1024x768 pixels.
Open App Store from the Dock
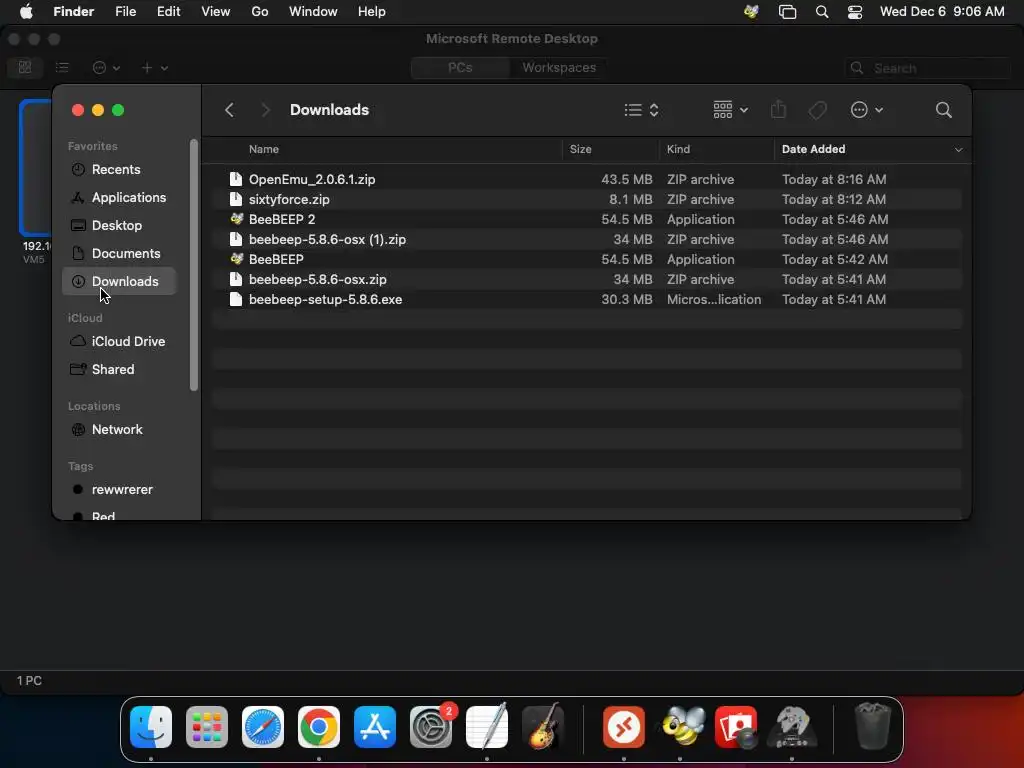coord(375,727)
